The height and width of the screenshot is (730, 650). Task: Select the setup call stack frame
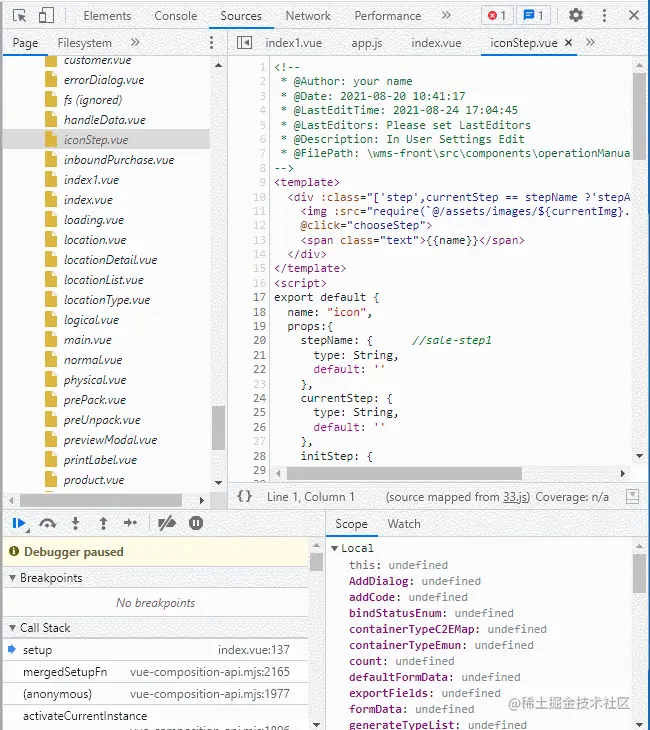click(x=156, y=649)
